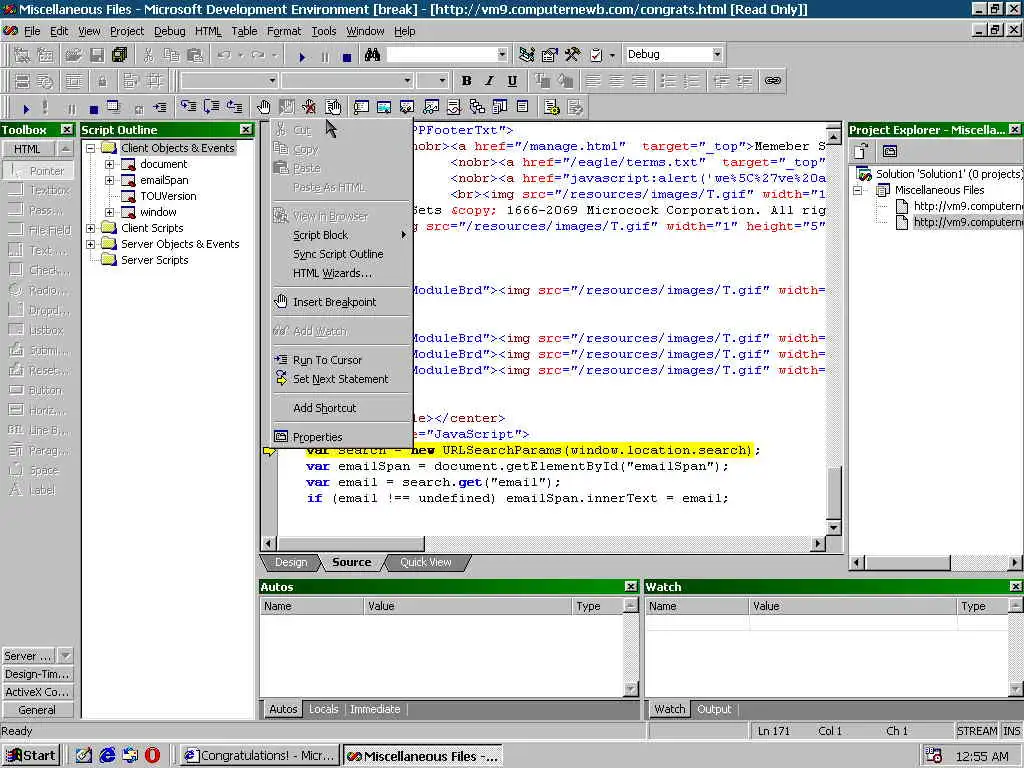Open the Toolbox hammer-and-wrench icon
The height and width of the screenshot is (768, 1024).
(x=572, y=55)
